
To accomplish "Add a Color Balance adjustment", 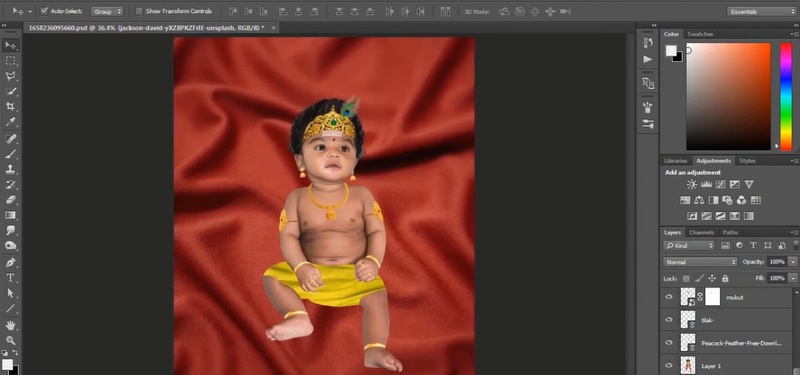I will [x=699, y=200].
